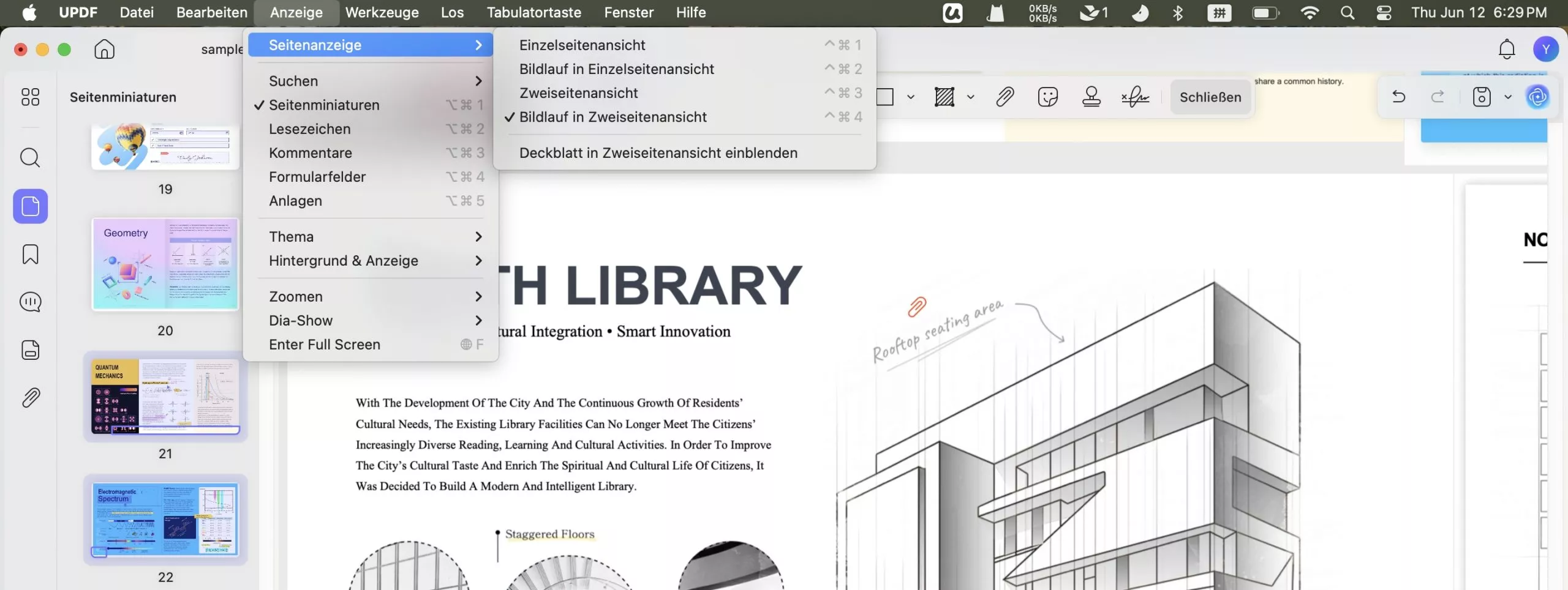Show the Lesezeichen panel from menu
The width and height of the screenshot is (1568, 590).
[371, 129]
